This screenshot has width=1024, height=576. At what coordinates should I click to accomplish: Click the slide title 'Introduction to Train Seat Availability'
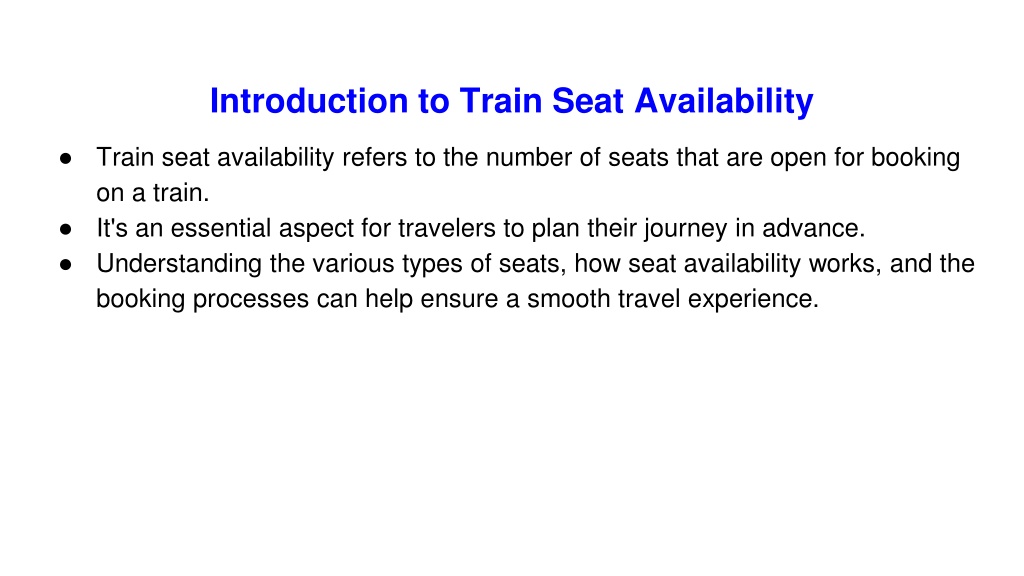pyautogui.click(x=511, y=102)
